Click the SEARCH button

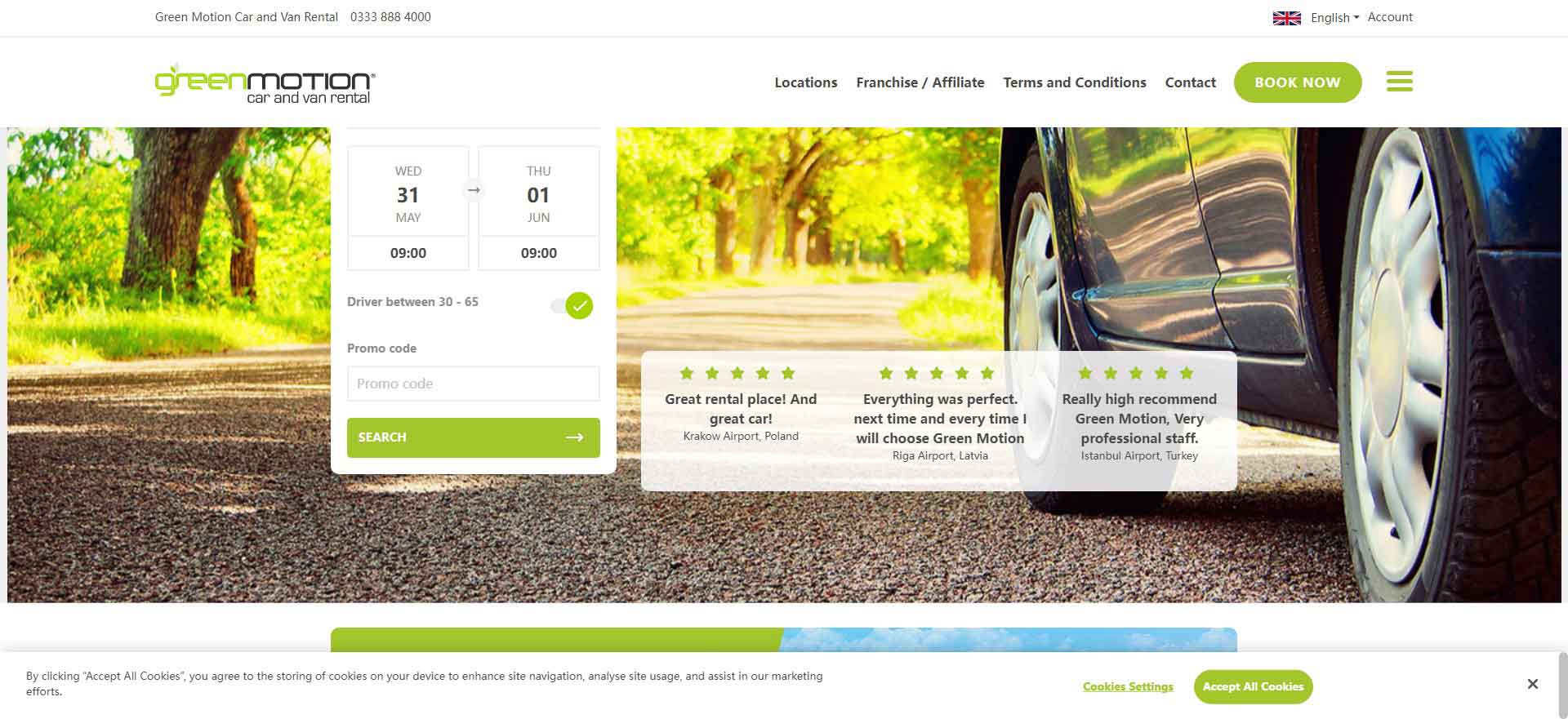point(474,437)
